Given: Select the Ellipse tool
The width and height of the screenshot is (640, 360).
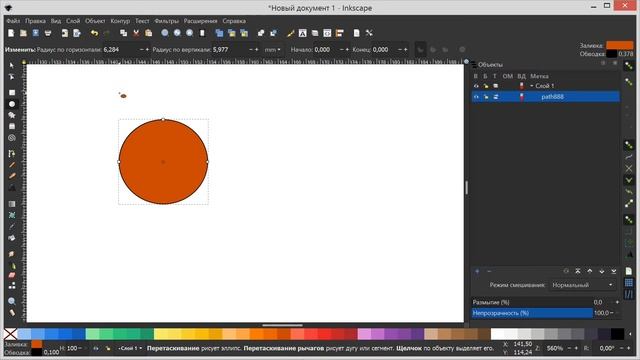Looking at the screenshot, I should click(12, 104).
